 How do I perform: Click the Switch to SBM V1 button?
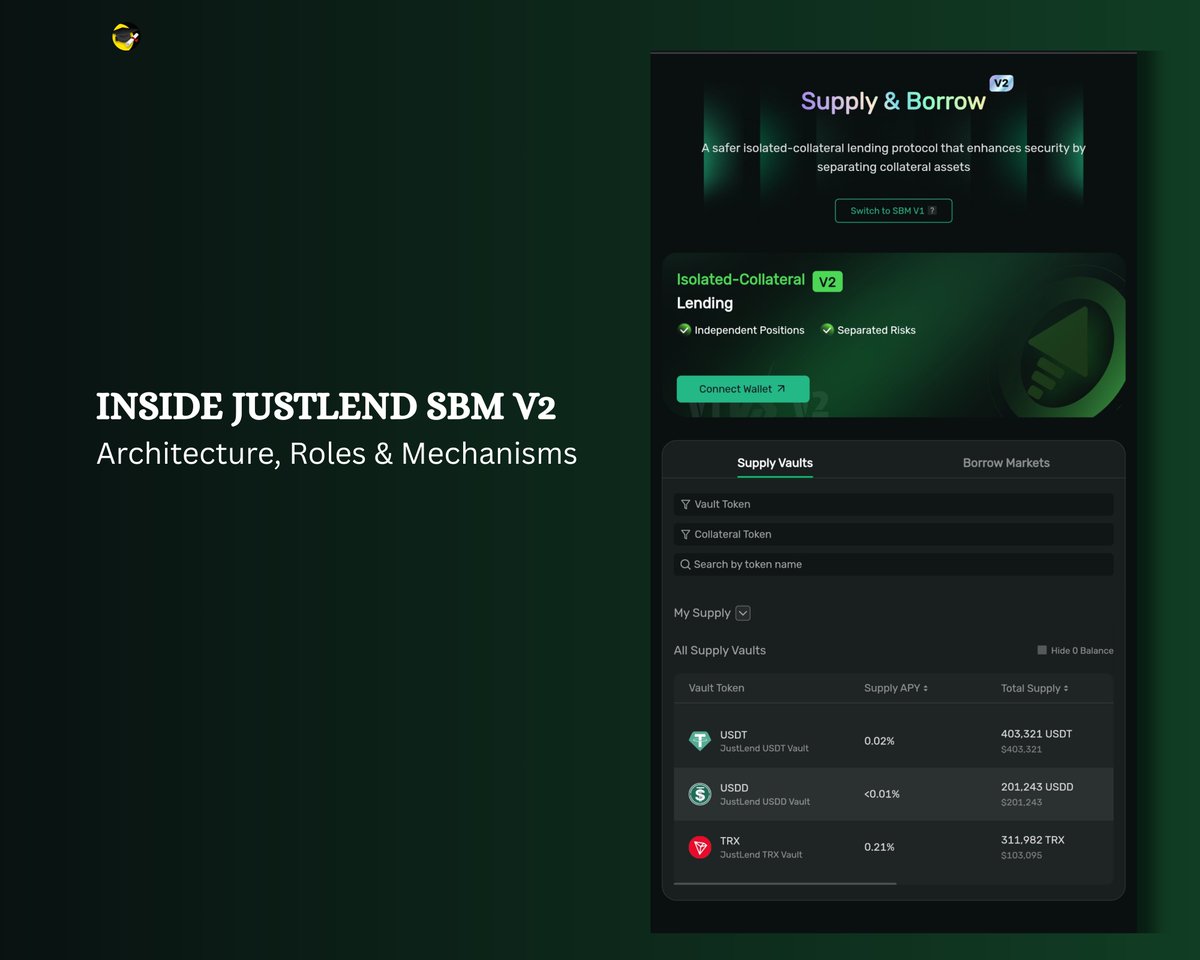[894, 211]
